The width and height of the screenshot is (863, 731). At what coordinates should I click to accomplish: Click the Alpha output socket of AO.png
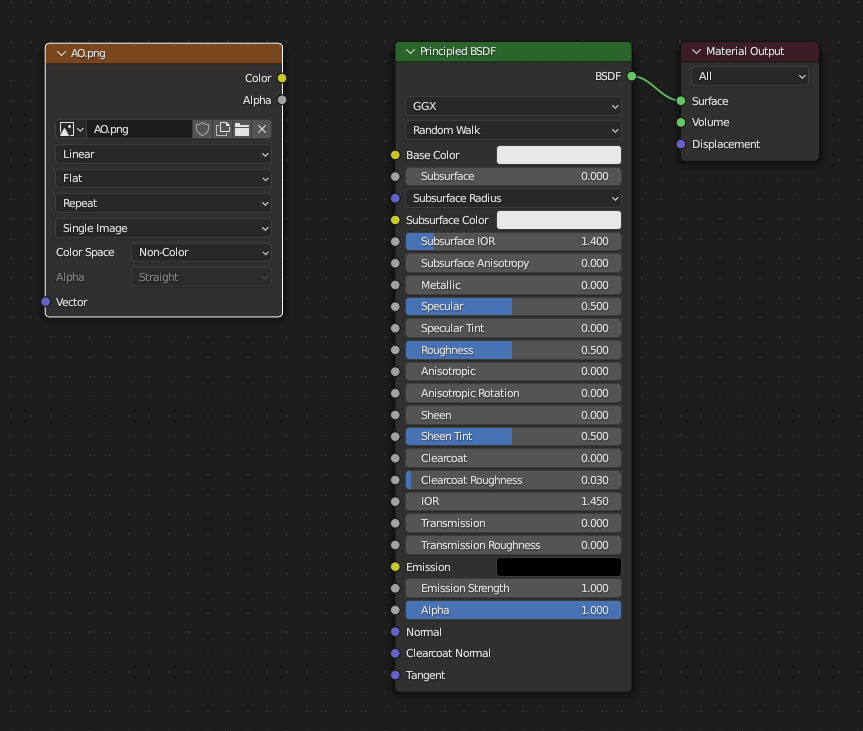point(282,100)
